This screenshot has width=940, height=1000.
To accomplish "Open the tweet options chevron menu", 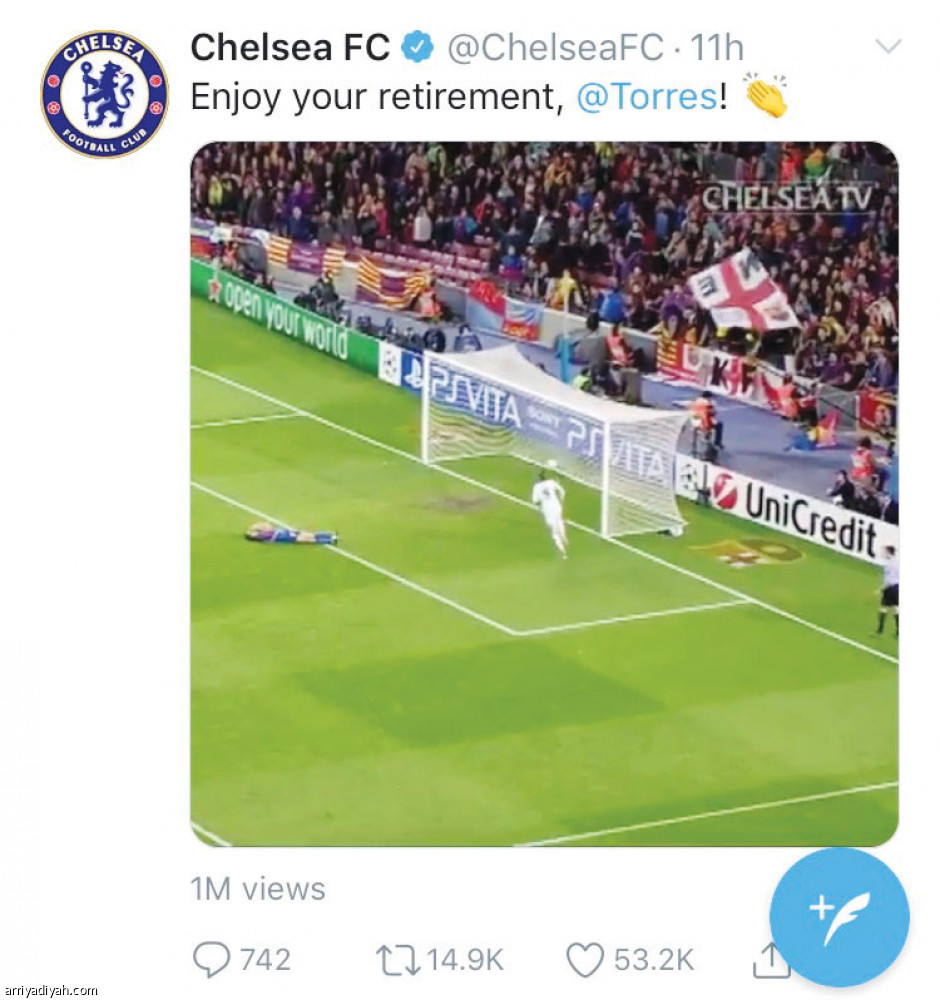I will pos(887,46).
